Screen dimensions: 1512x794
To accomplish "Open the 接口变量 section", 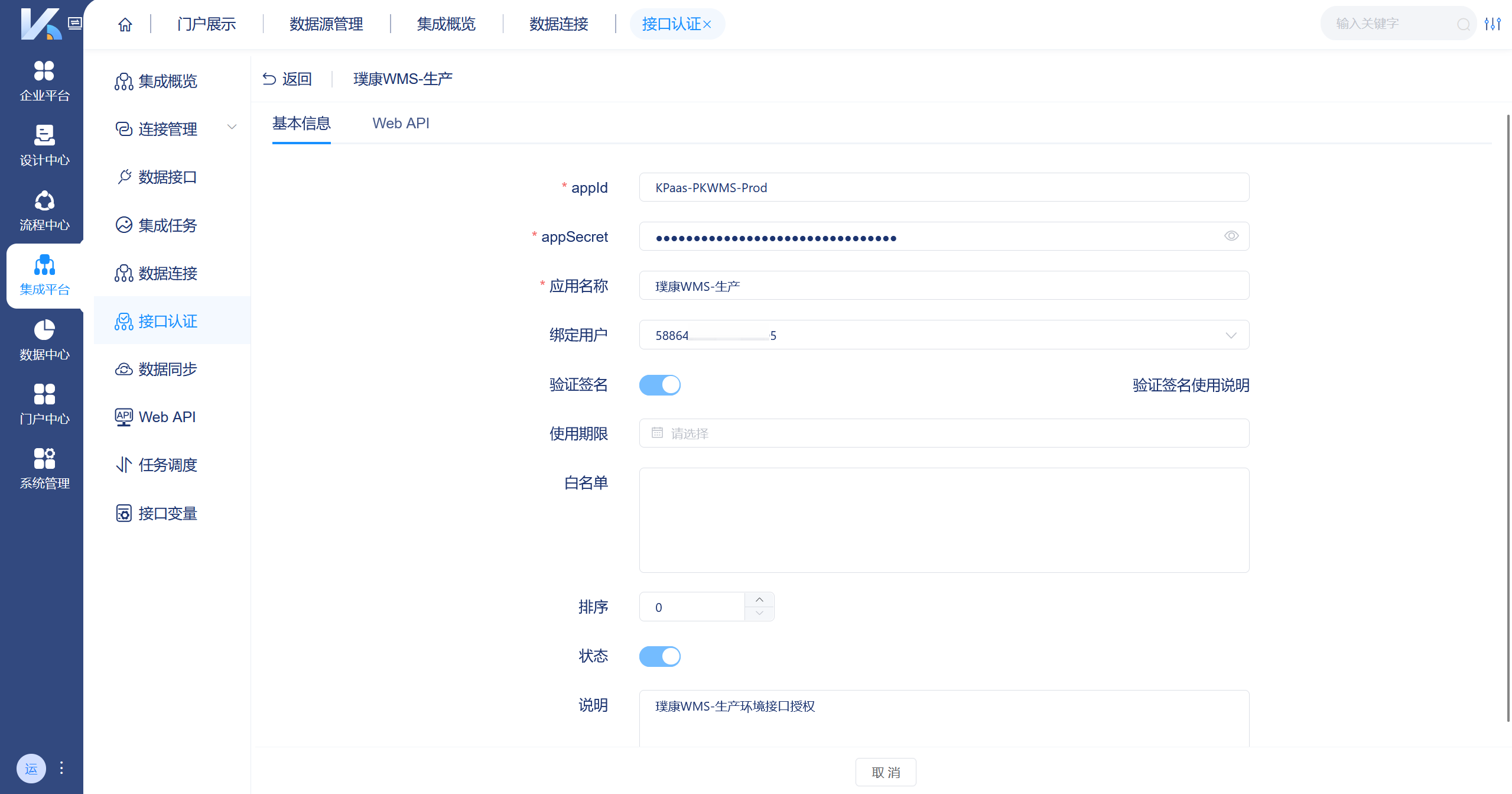I will [168, 513].
